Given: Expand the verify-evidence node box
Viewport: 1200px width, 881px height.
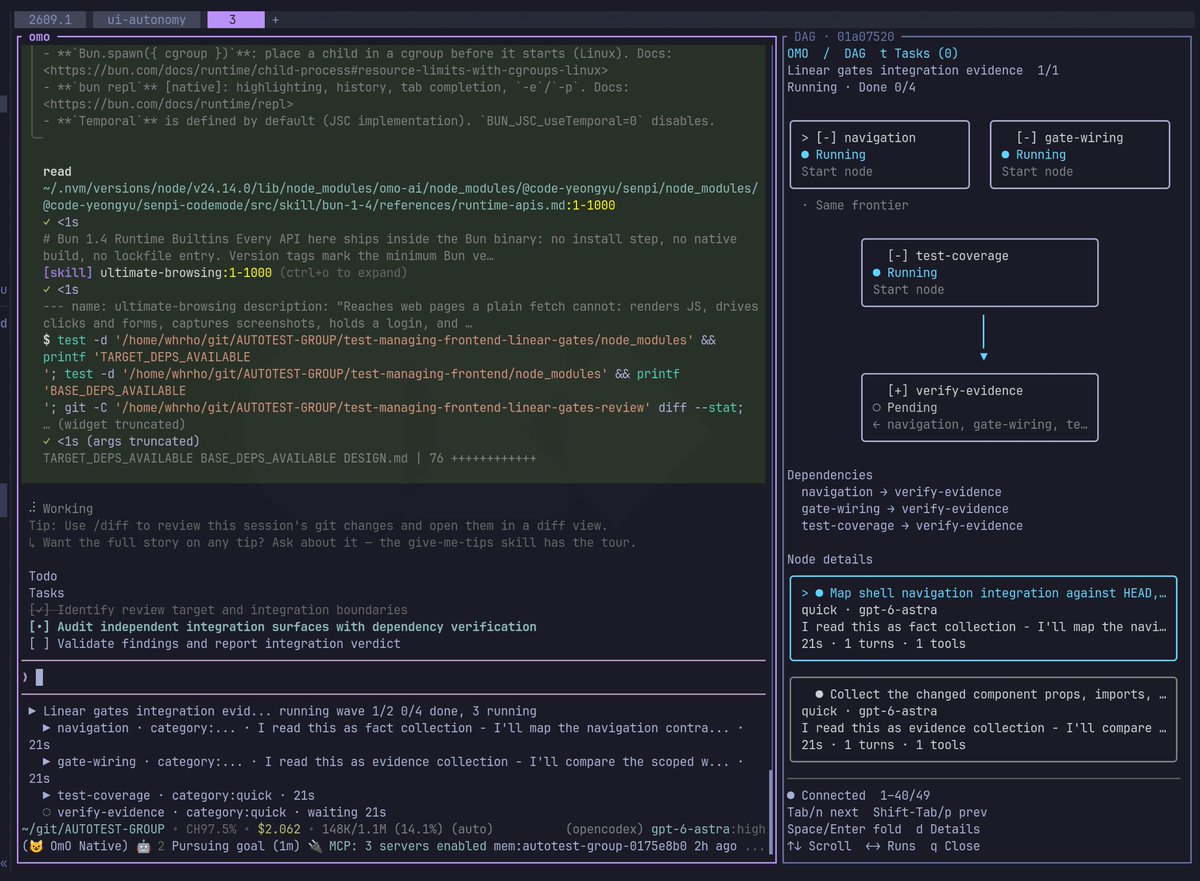Looking at the screenshot, I should (898, 391).
